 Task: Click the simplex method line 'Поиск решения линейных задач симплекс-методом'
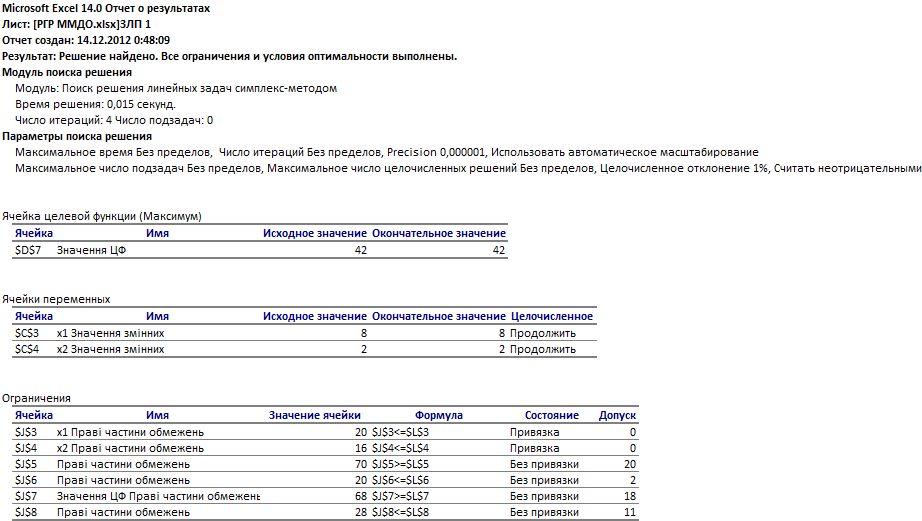(199, 88)
